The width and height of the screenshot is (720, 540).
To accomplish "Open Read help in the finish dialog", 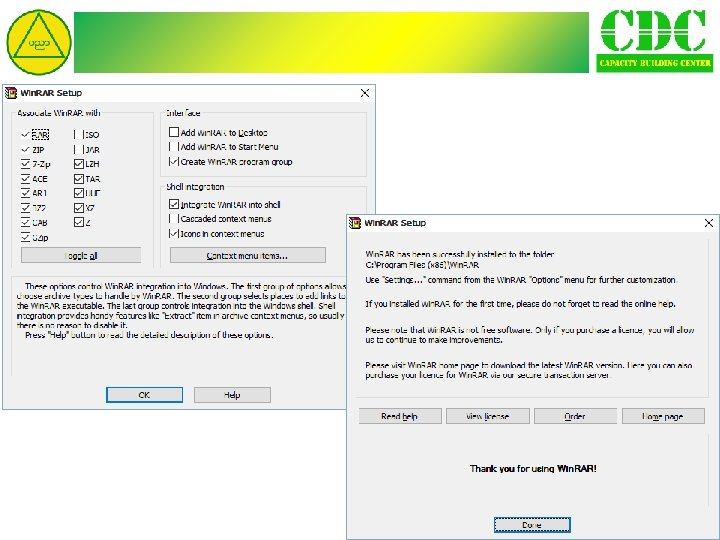I will pyautogui.click(x=400, y=416).
